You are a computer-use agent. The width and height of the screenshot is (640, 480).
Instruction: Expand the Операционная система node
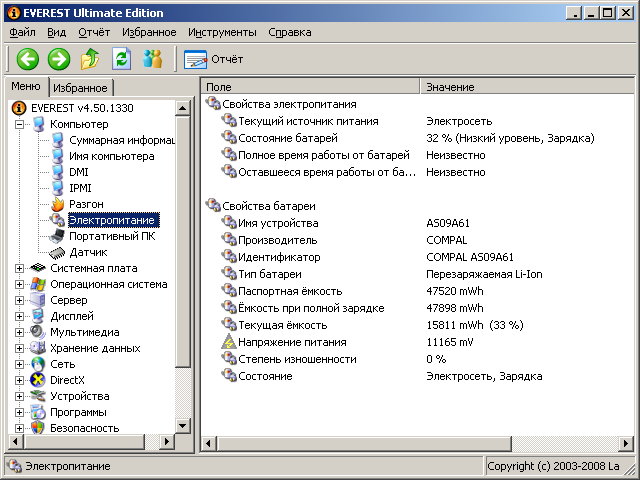pyautogui.click(x=19, y=284)
